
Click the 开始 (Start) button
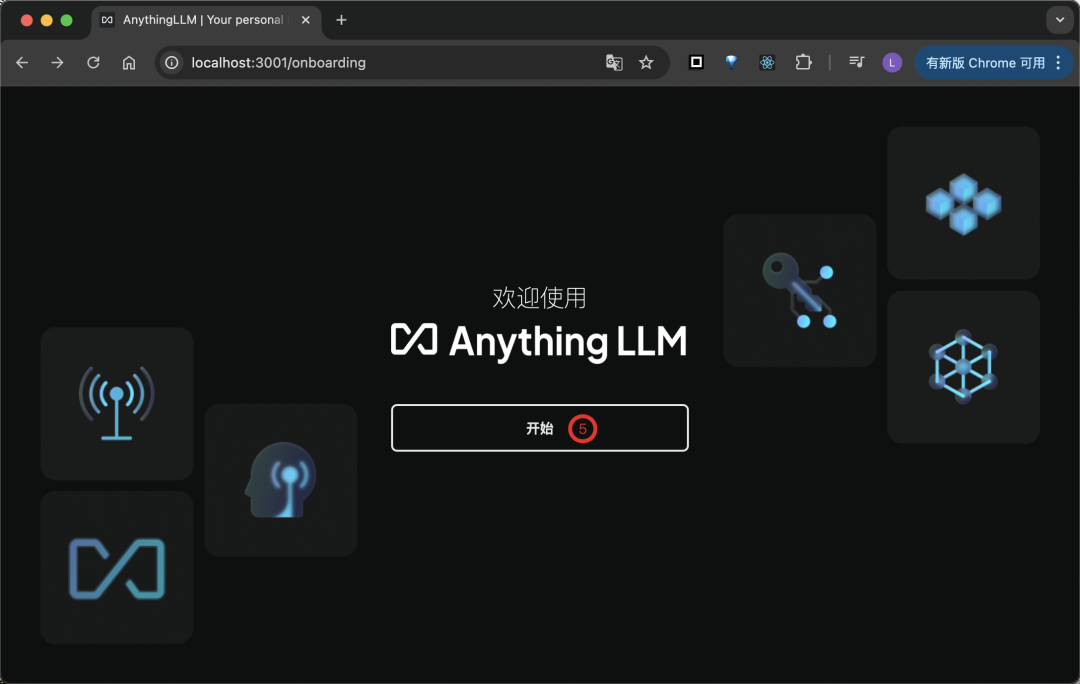539,428
